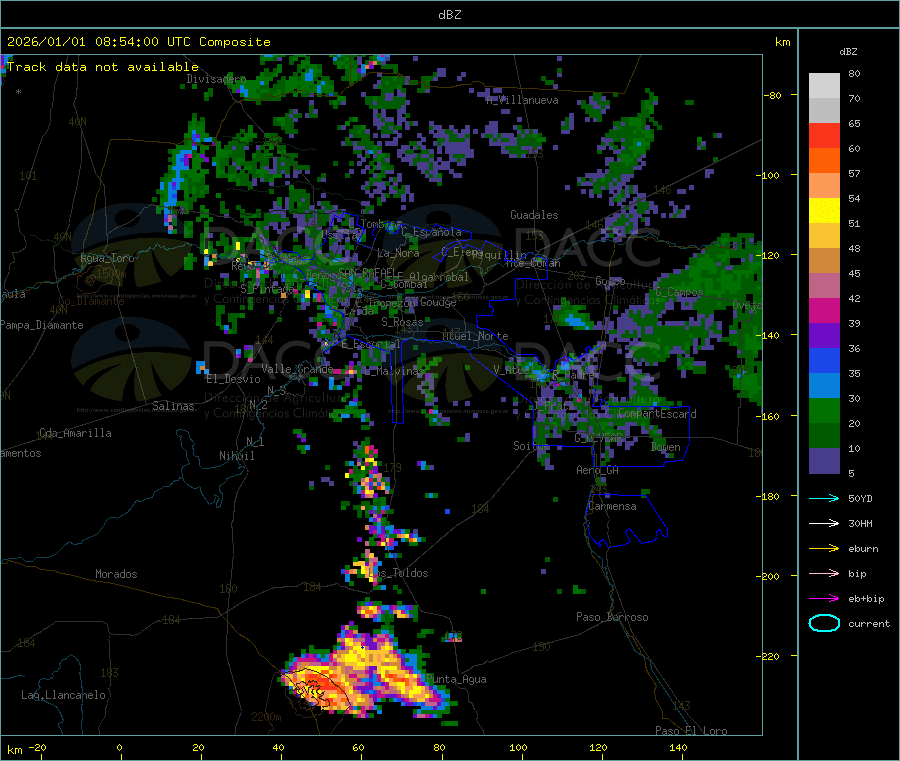Click the G_Campos map label
The image size is (900, 761).
679,292
